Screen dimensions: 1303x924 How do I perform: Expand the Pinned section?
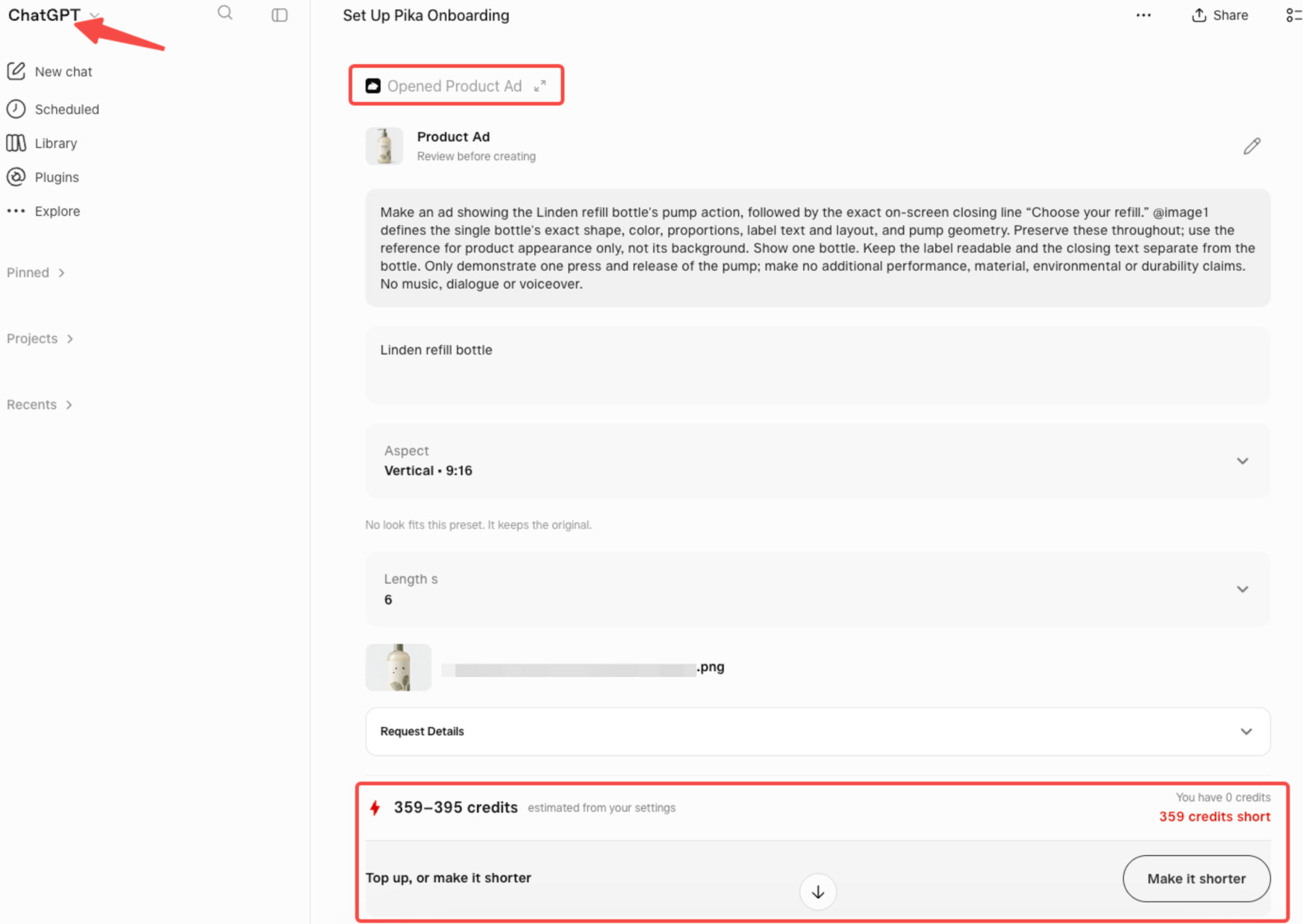(35, 272)
